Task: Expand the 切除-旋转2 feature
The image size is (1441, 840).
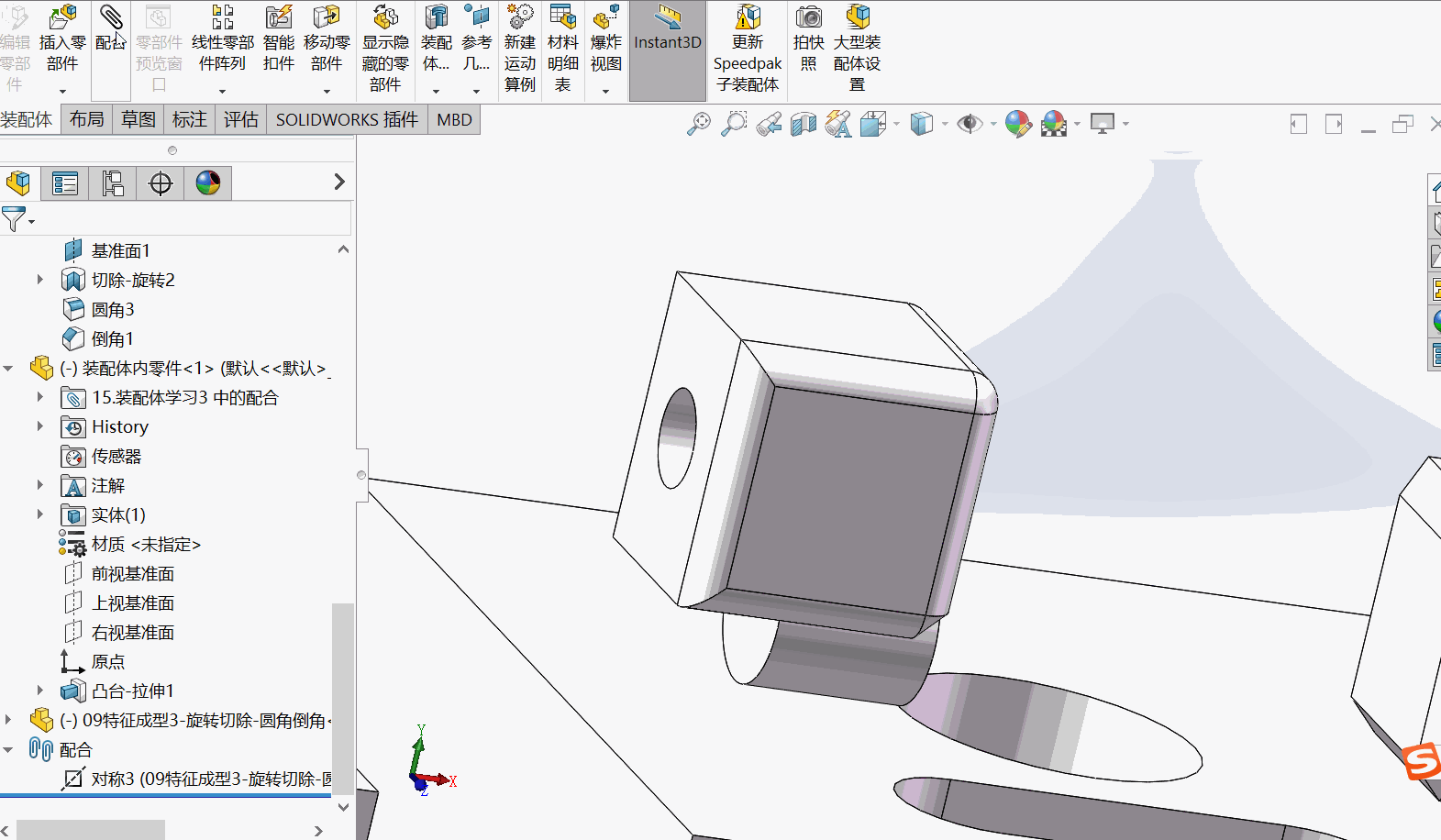Action: tap(39, 280)
